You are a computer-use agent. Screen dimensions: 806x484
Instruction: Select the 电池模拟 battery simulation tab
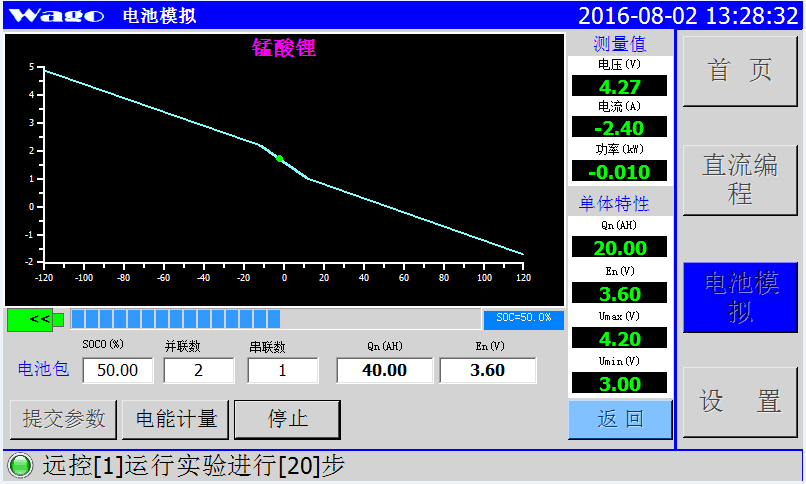pyautogui.click(x=740, y=298)
